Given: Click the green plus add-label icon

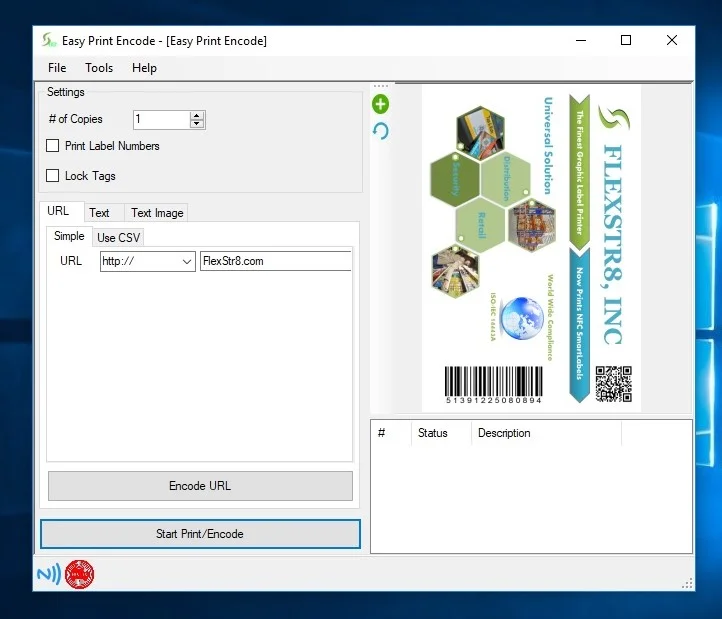Looking at the screenshot, I should click(380, 104).
